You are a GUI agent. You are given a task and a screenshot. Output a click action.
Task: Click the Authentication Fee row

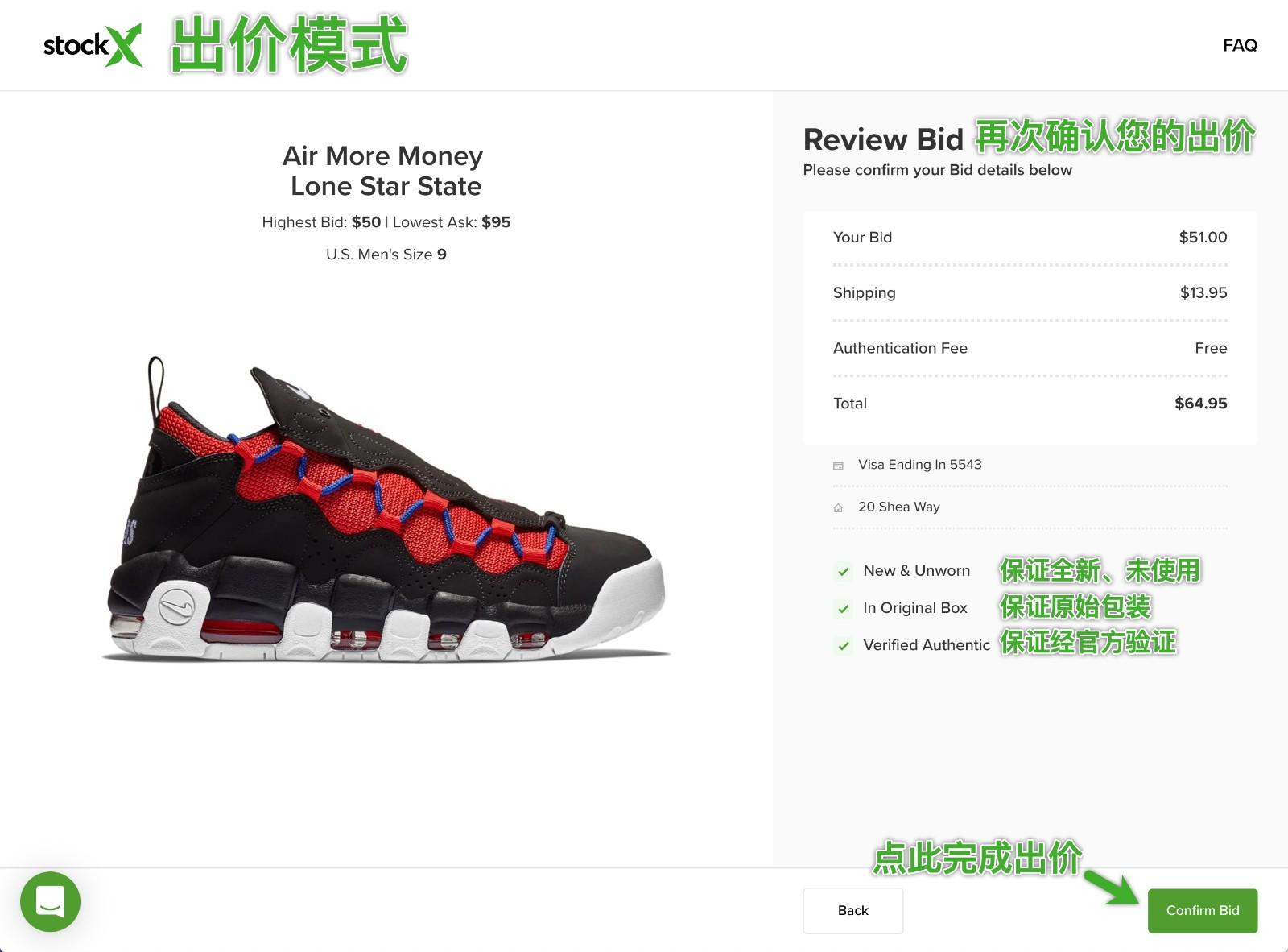pos(1030,348)
